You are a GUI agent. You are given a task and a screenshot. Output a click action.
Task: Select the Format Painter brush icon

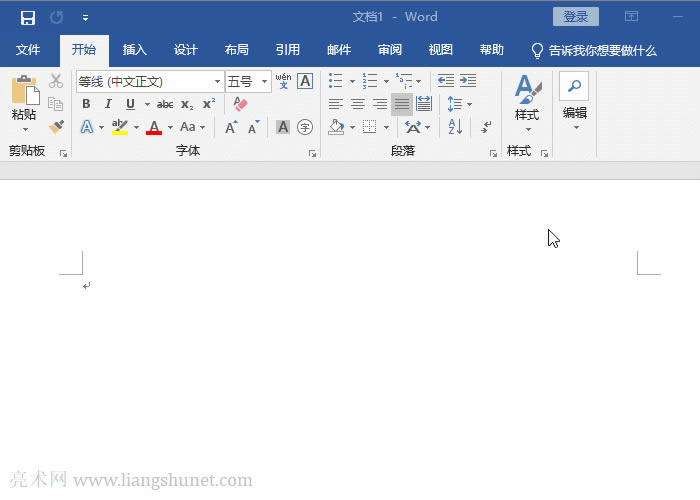[x=56, y=127]
